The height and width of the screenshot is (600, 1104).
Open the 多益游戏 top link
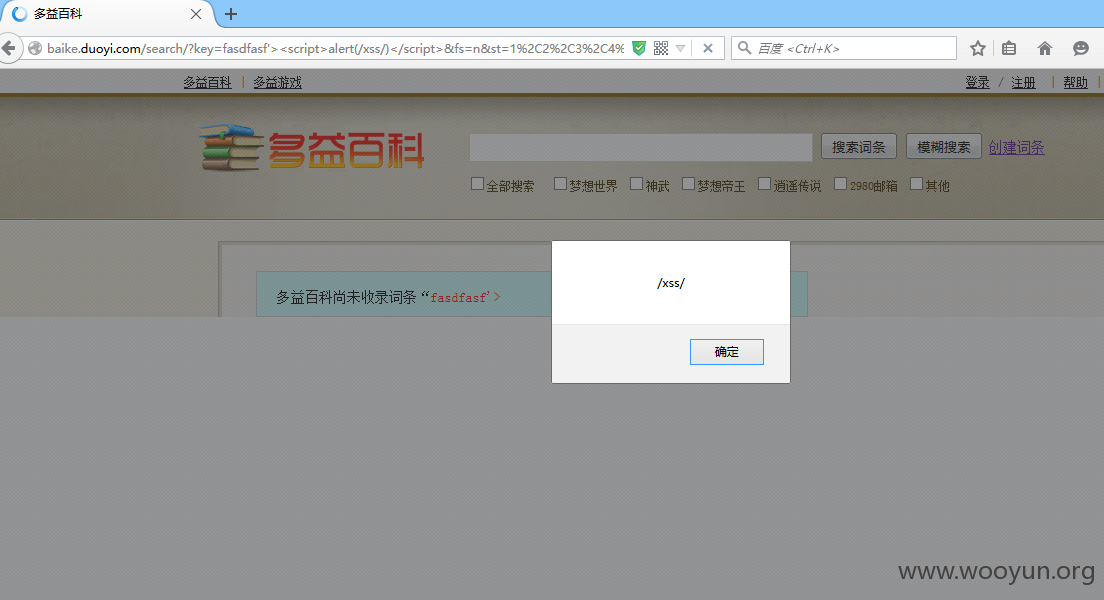[x=277, y=82]
